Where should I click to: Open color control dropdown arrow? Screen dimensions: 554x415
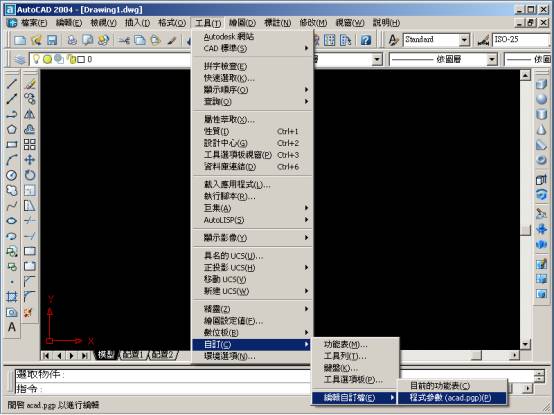tap(377, 59)
